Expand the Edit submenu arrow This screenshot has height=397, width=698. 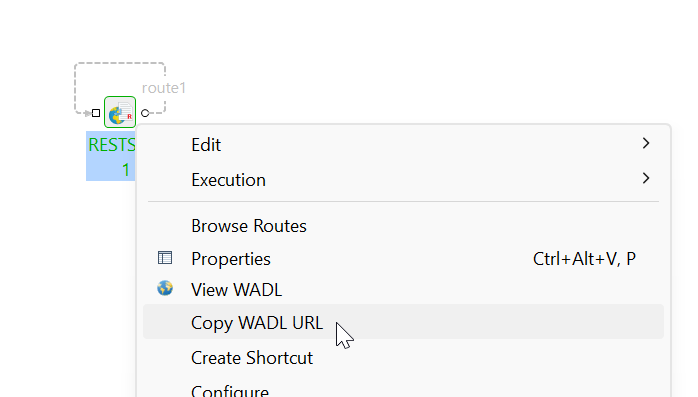(646, 143)
